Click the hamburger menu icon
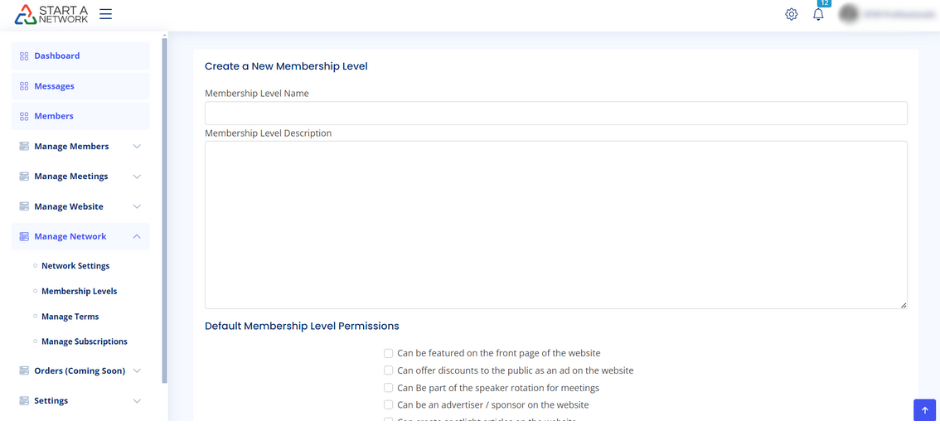This screenshot has height=424, width=940. click(x=105, y=14)
